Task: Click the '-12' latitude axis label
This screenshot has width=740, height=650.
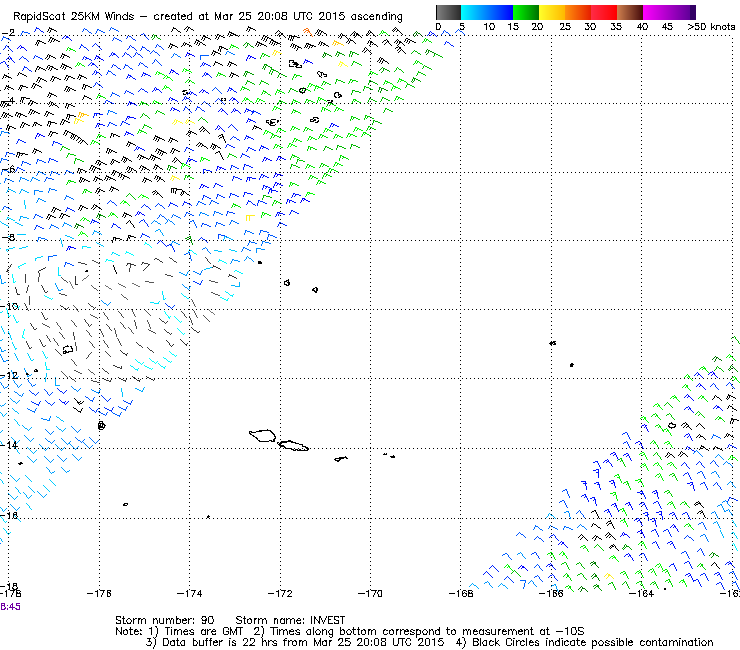Action: (9, 376)
